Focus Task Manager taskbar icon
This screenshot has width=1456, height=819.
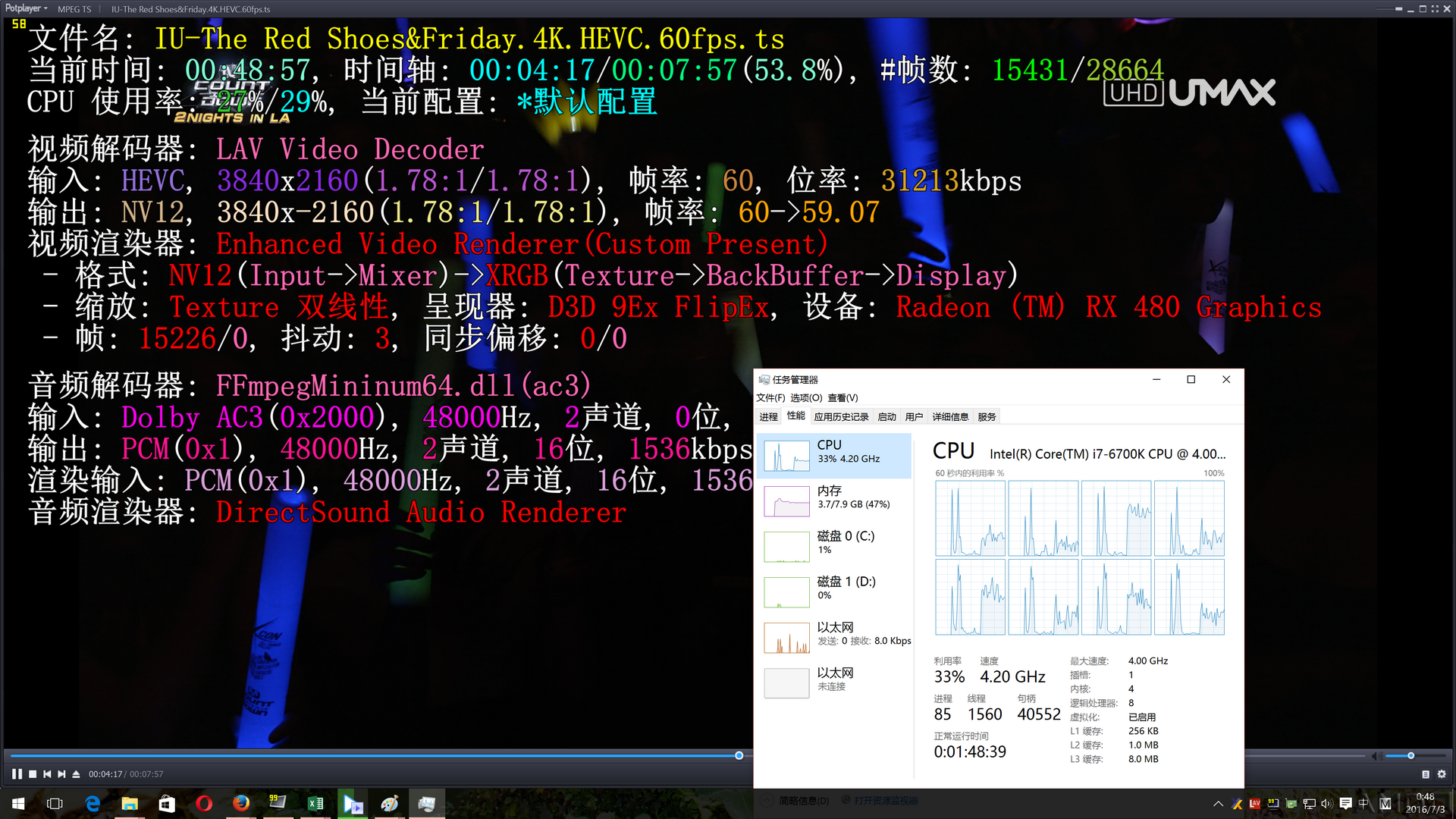[427, 804]
